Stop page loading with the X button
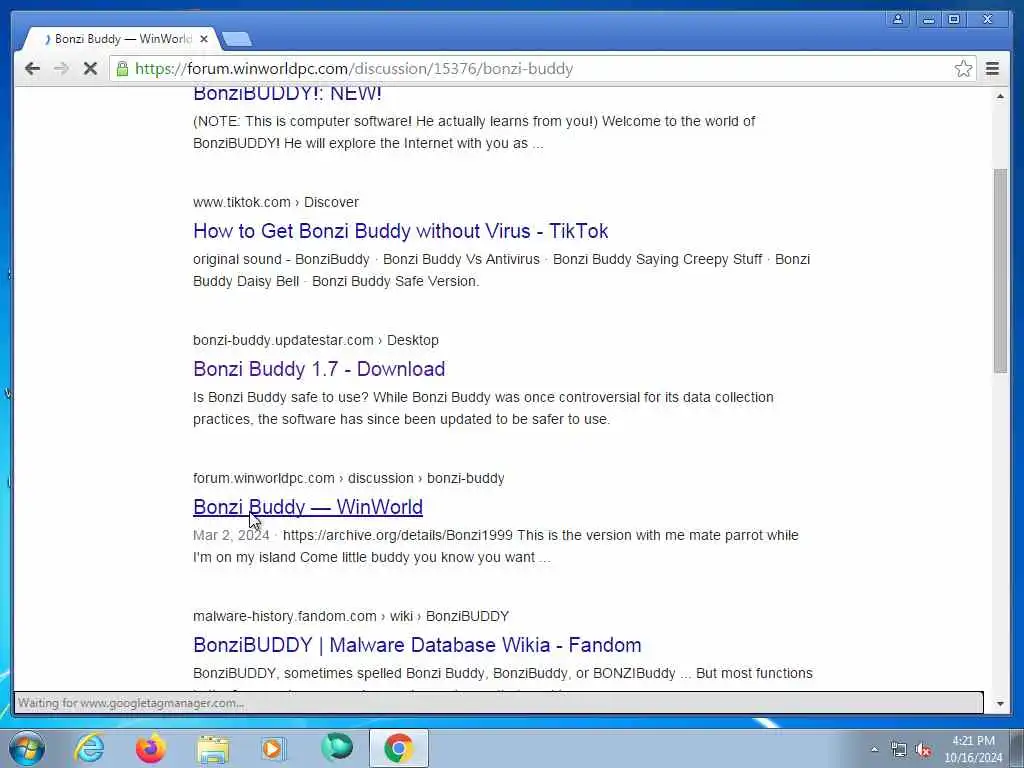Viewport: 1024px width, 768px height. point(90,69)
